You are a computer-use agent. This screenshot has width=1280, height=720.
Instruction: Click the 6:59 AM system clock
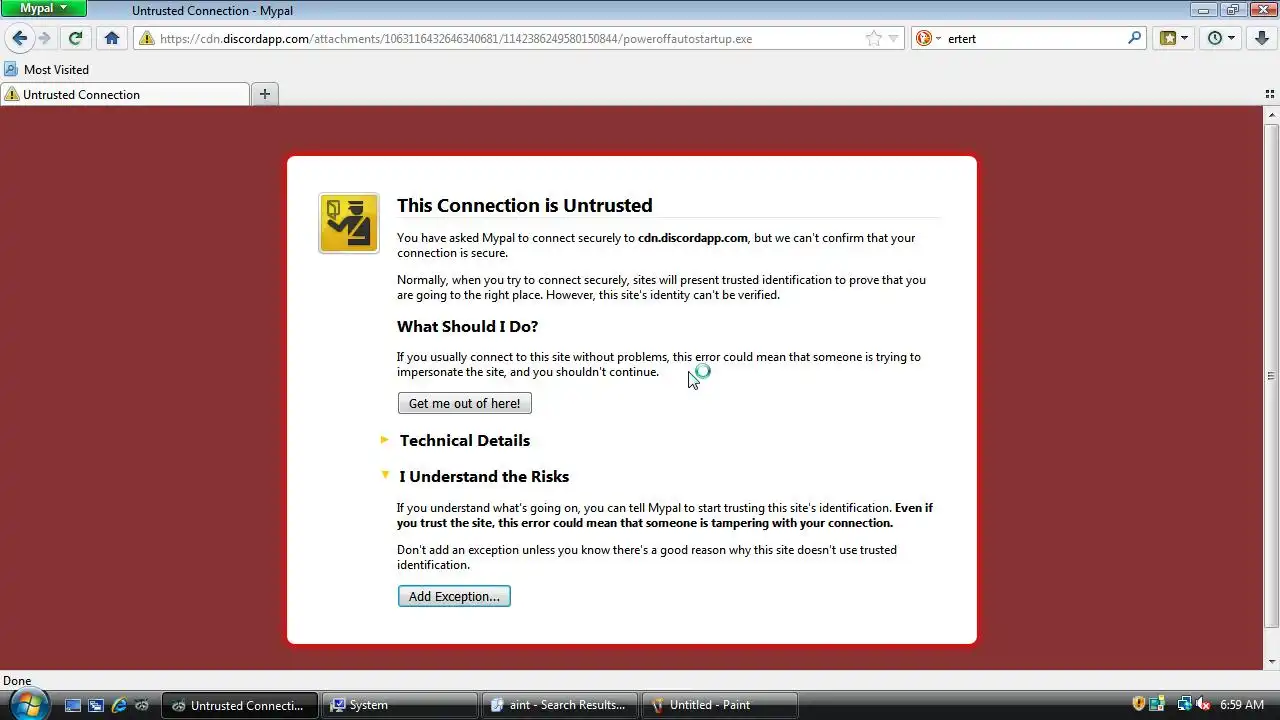coord(1242,705)
